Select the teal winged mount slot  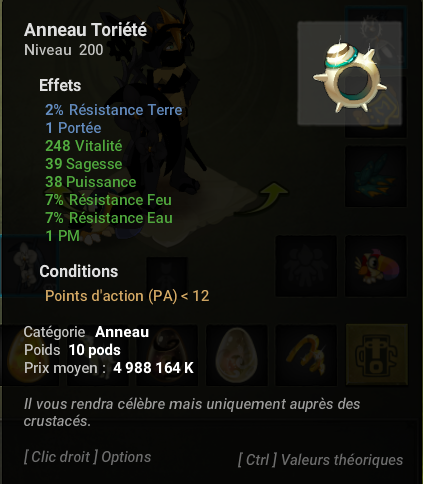click(376, 176)
